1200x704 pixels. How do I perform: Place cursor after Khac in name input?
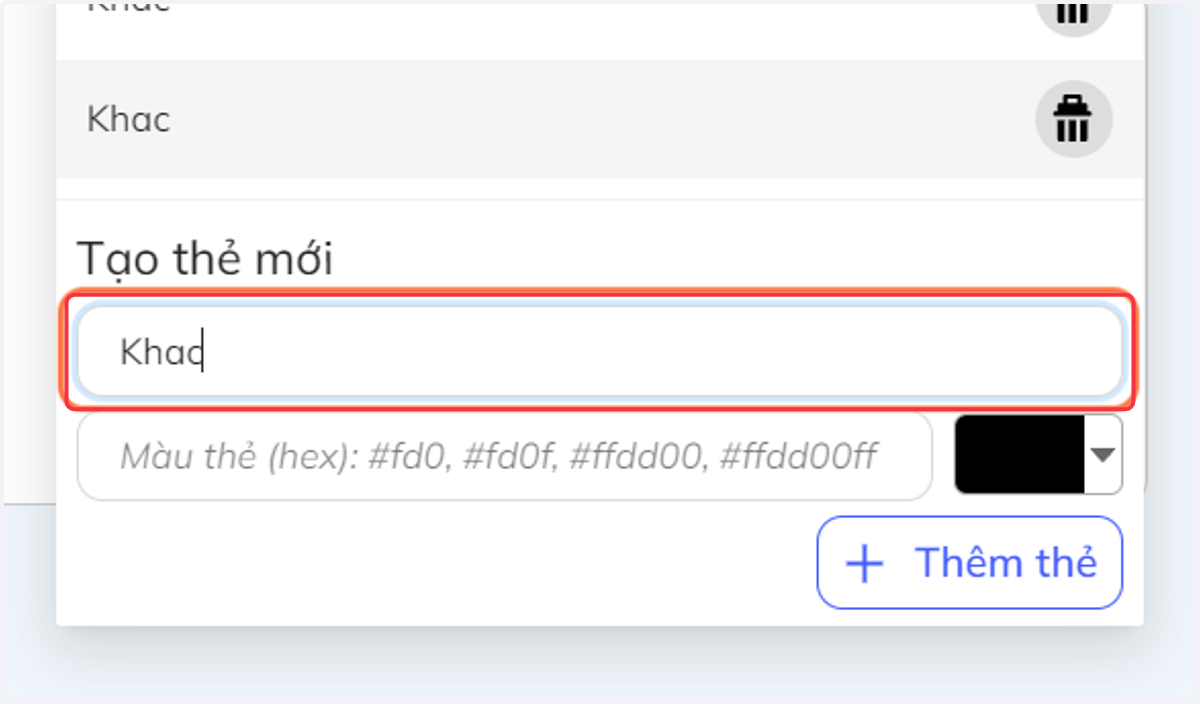203,352
